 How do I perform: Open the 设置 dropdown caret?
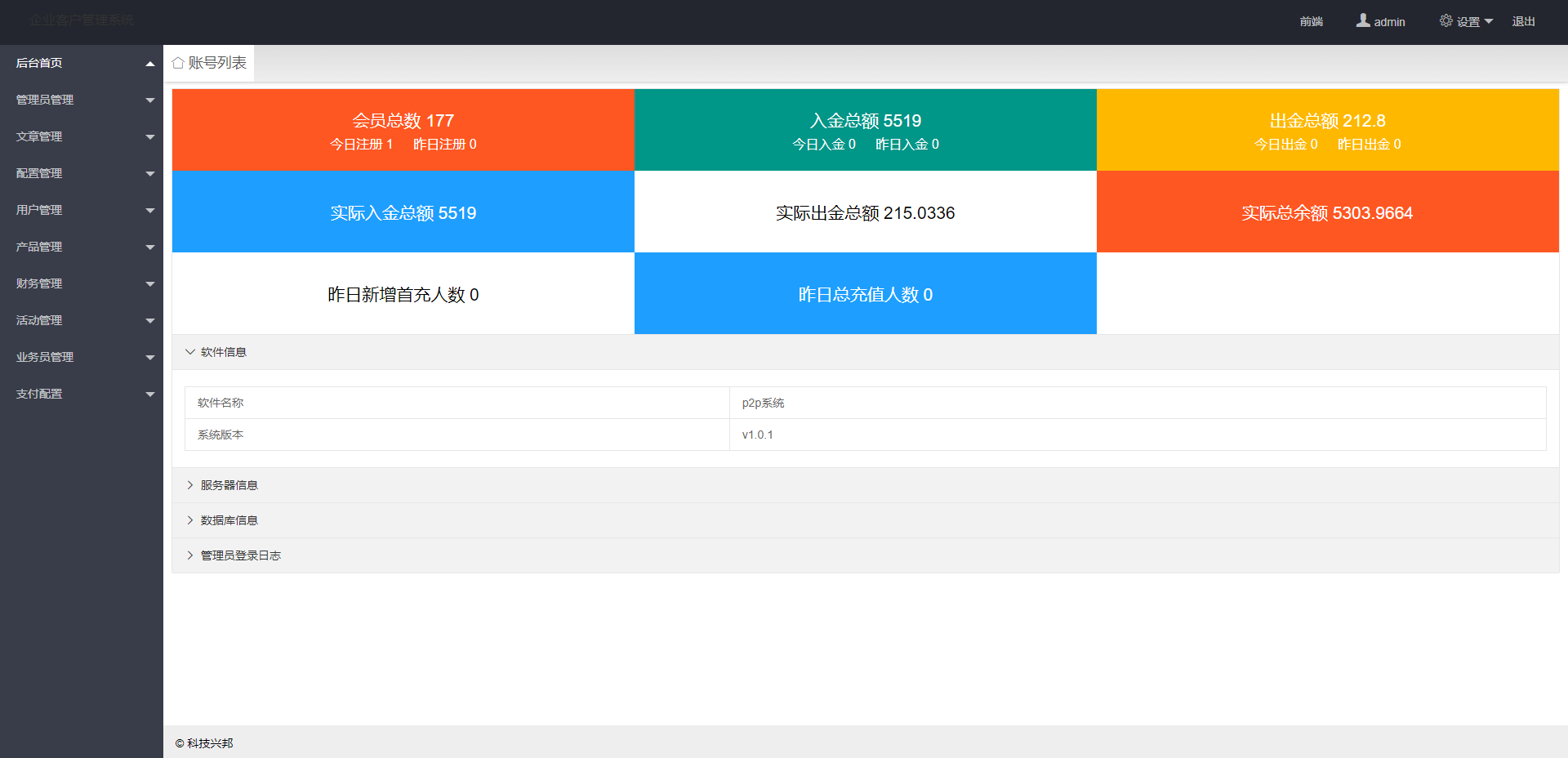[1489, 21]
